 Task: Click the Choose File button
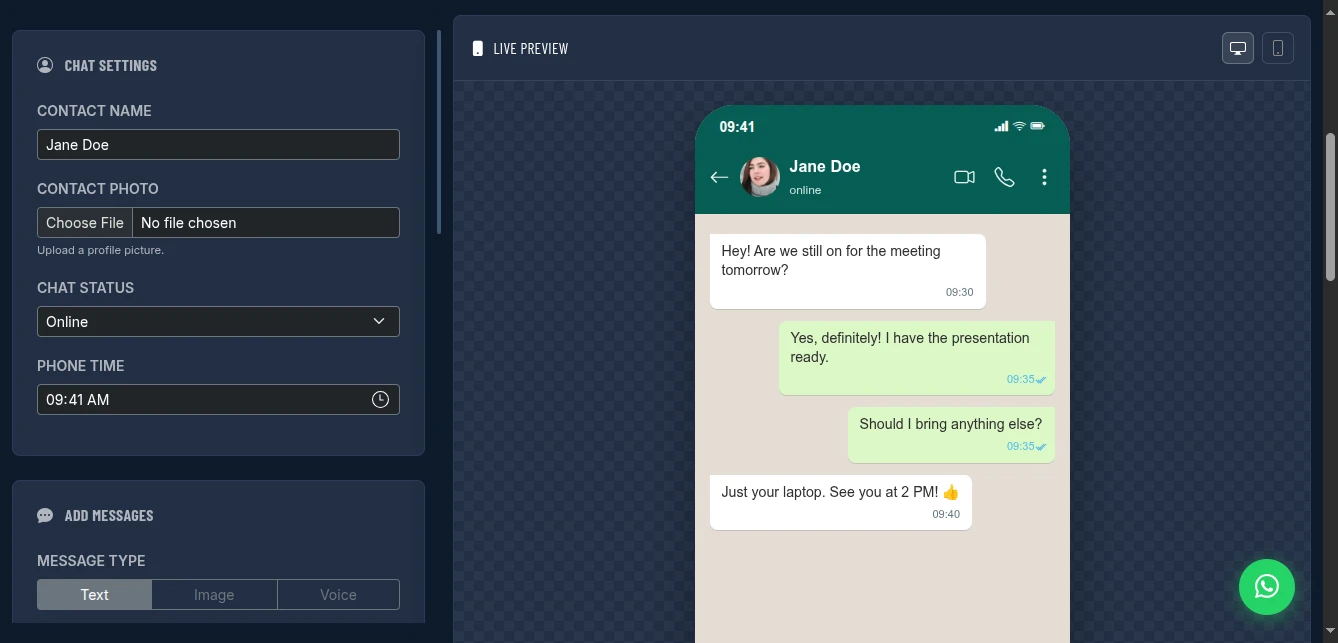[x=84, y=222]
